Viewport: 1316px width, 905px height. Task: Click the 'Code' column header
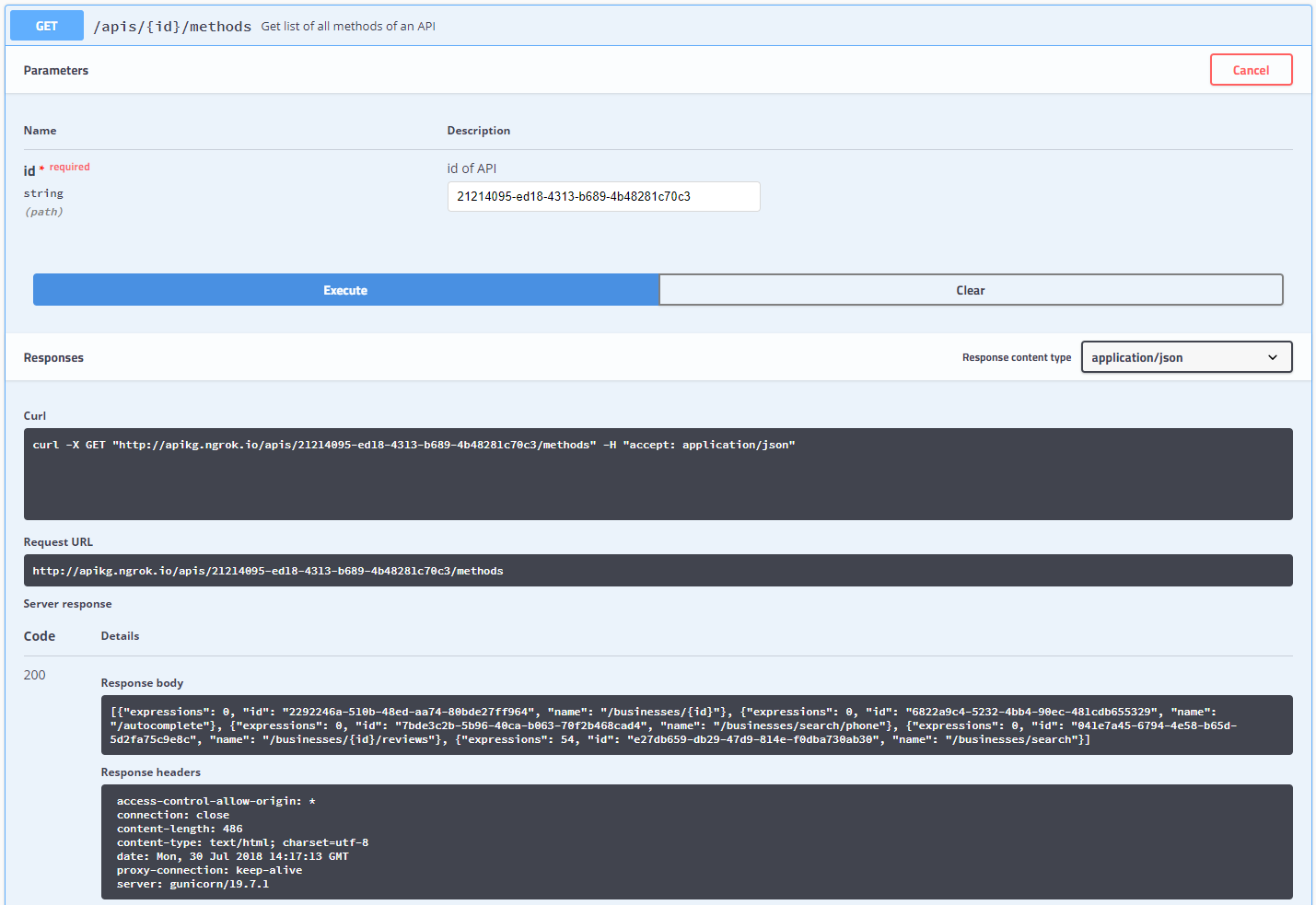pos(40,636)
